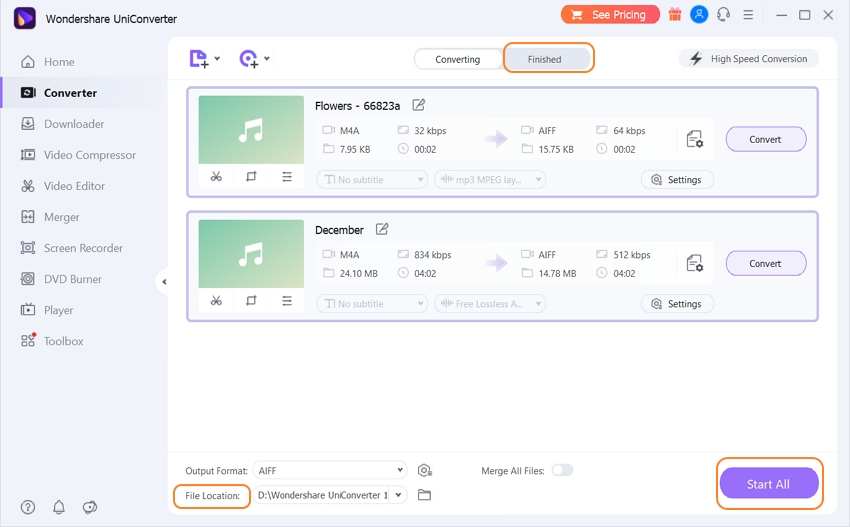This screenshot has width=850, height=527.
Task: Open effects list icon for Flowers file
Action: (287, 176)
